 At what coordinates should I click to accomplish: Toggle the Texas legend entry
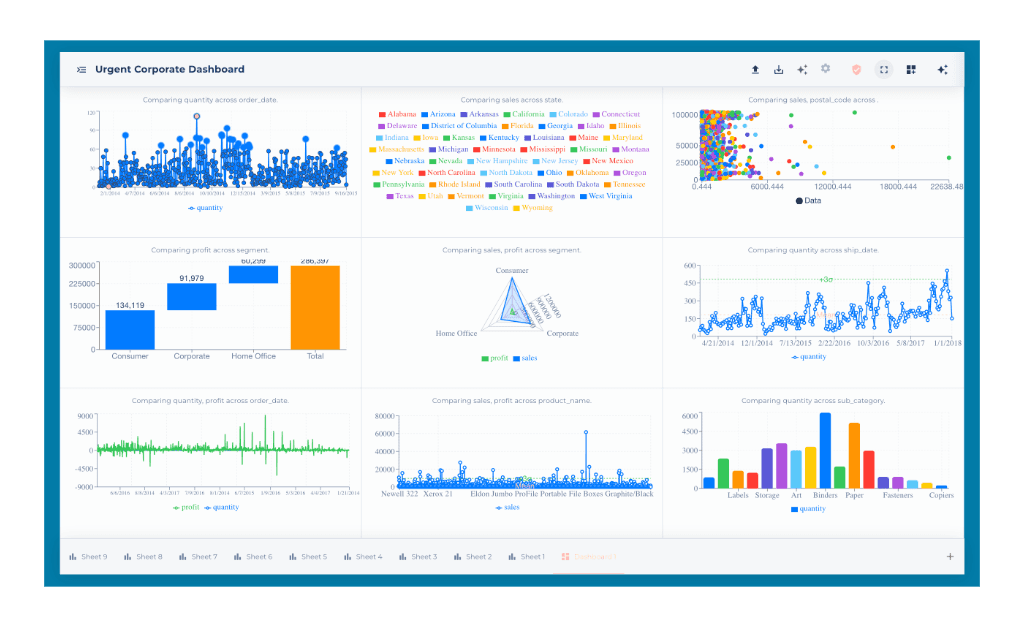click(400, 196)
